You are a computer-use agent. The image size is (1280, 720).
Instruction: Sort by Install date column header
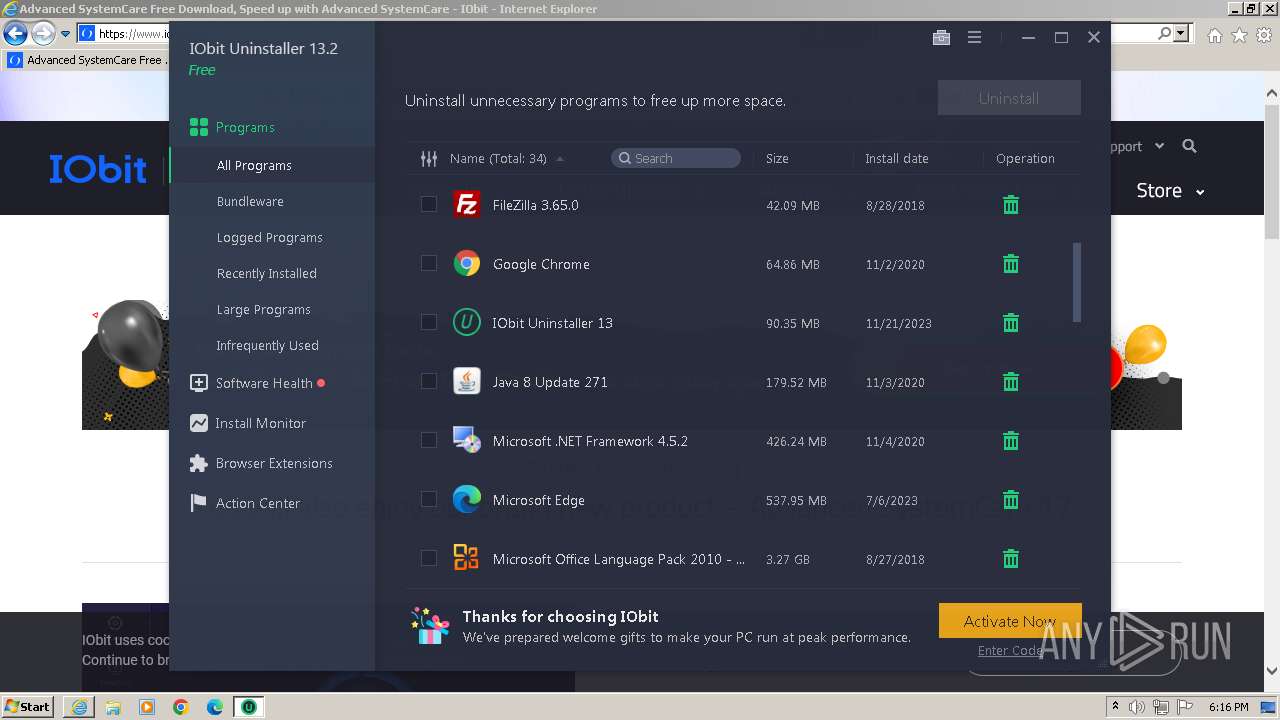(897, 158)
